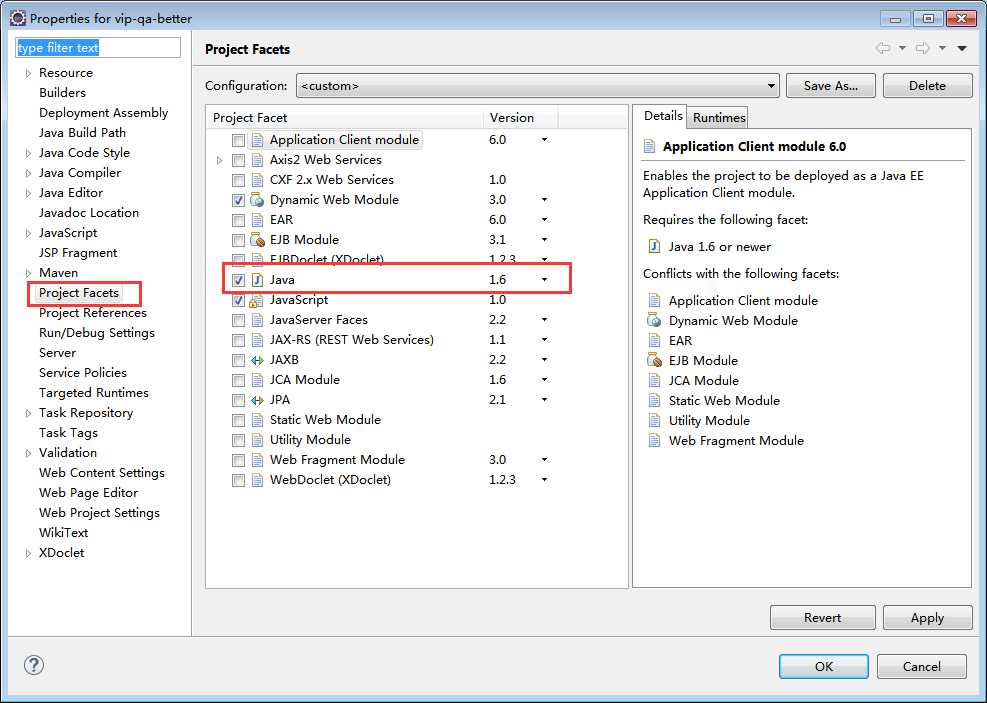Expand the Axis2 Web Services facet
Screen dimensions: 987x703
click(x=219, y=160)
